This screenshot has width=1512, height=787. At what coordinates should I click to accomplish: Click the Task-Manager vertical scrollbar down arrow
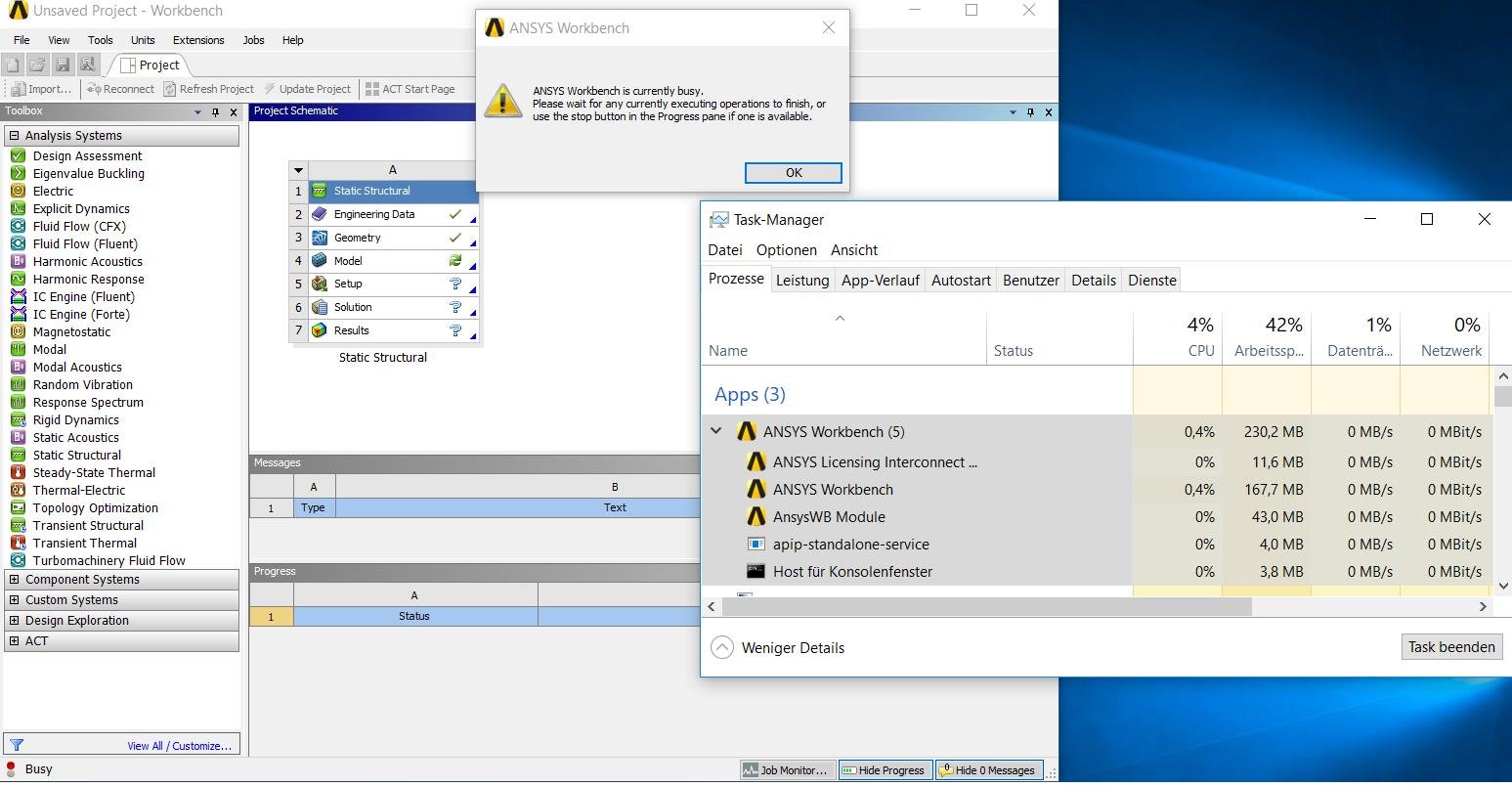coord(1503,587)
